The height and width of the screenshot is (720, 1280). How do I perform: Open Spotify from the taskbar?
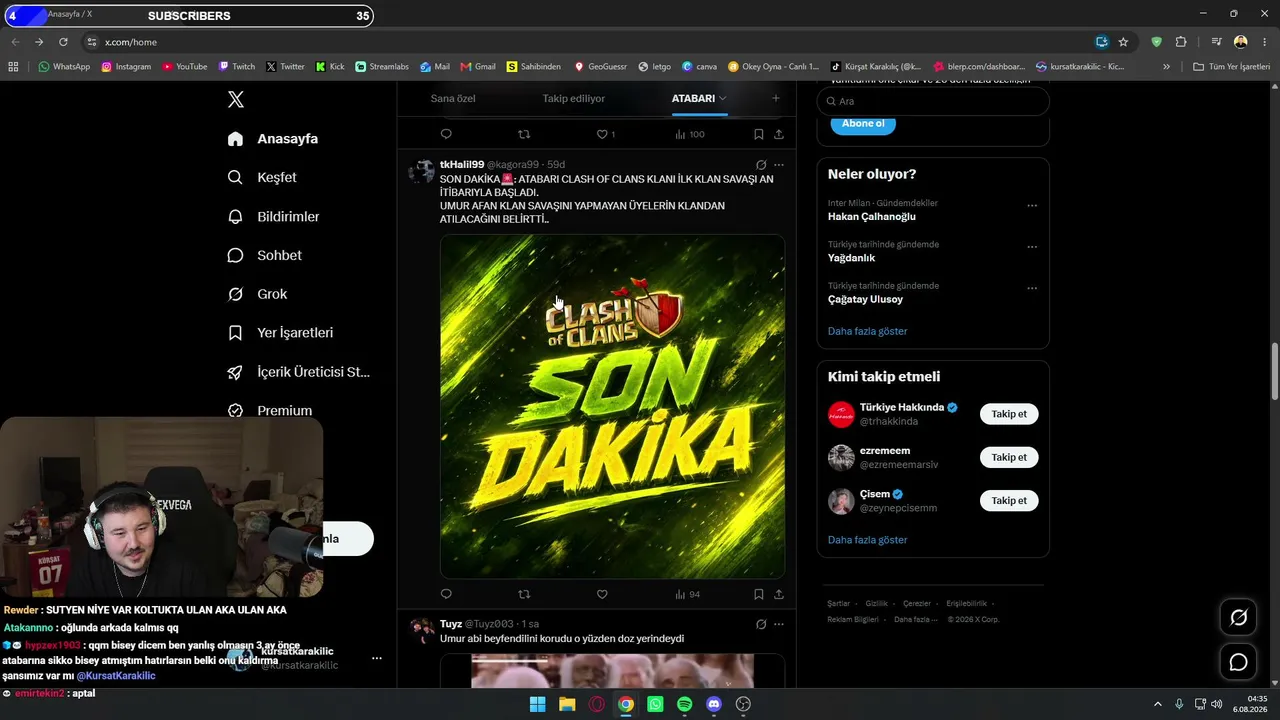pos(684,704)
